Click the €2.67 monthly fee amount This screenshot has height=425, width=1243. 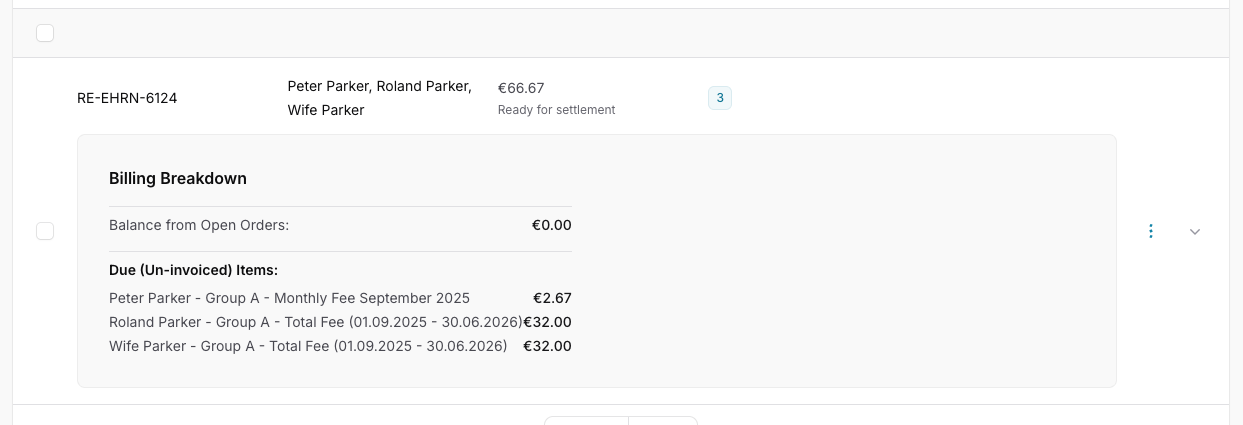point(552,298)
